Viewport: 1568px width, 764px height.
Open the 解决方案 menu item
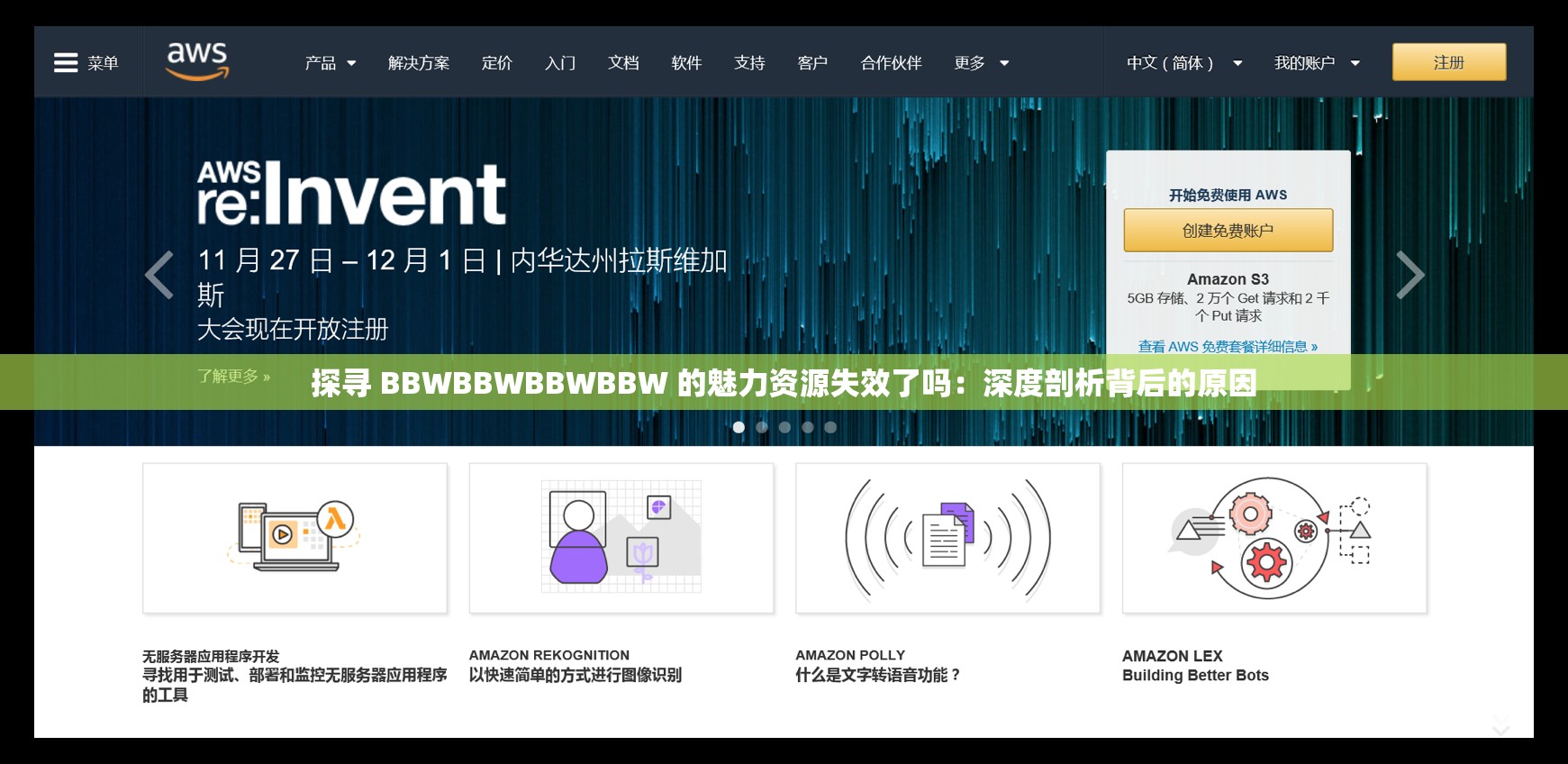[419, 63]
